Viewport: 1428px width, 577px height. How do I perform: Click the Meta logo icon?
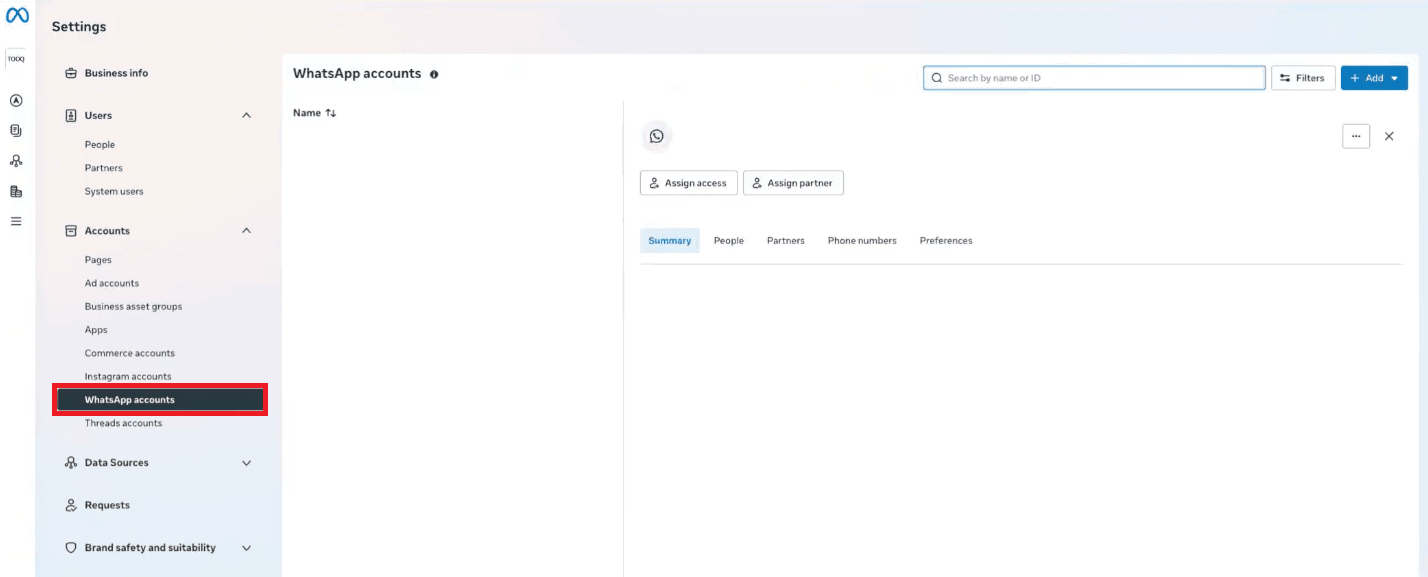17,16
